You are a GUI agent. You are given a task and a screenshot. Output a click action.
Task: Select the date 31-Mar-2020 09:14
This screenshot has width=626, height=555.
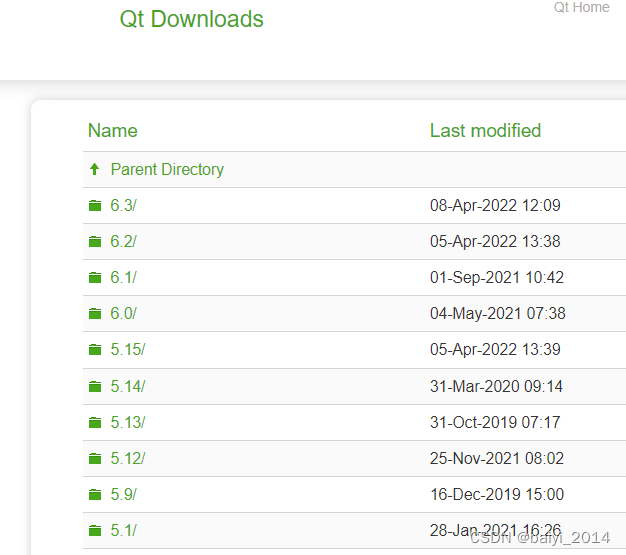pos(496,387)
